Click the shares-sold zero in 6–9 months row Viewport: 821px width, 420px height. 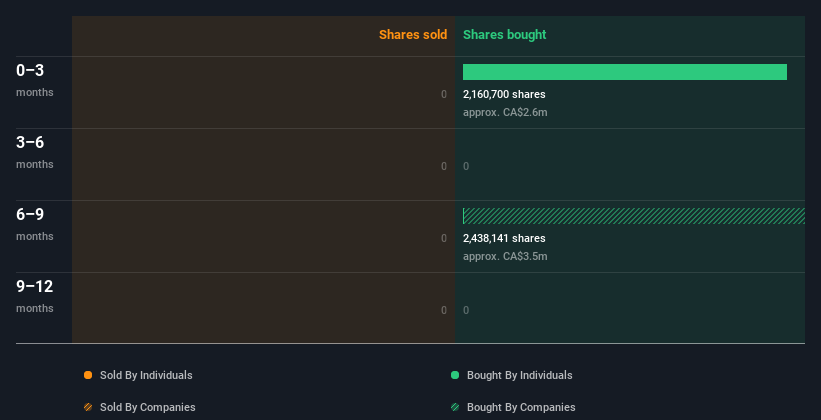pos(444,238)
